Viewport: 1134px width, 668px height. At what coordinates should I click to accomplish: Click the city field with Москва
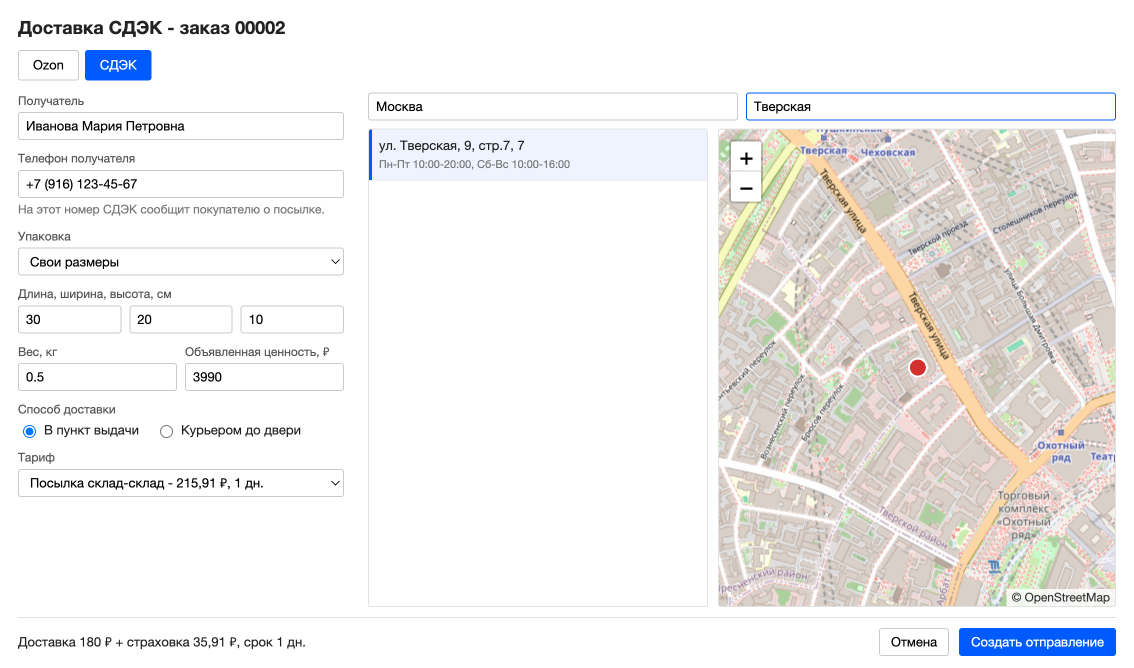pyautogui.click(x=553, y=106)
